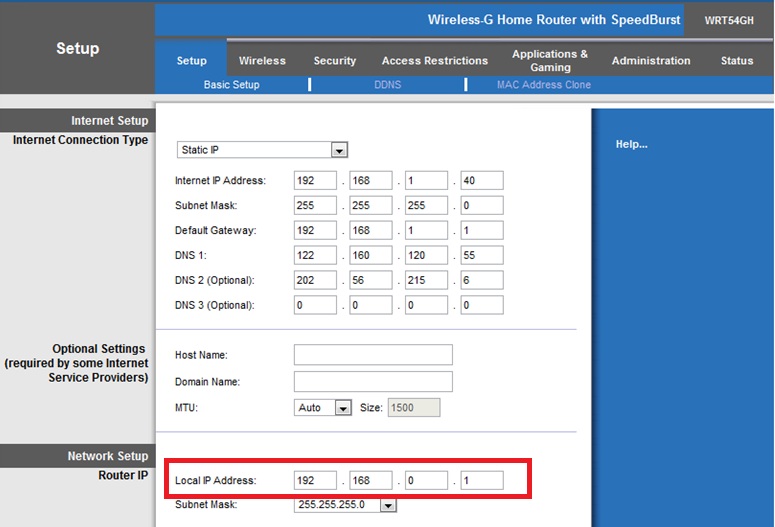The width and height of the screenshot is (775, 527).
Task: Click DNS 2 second octet 56
Action: (371, 280)
